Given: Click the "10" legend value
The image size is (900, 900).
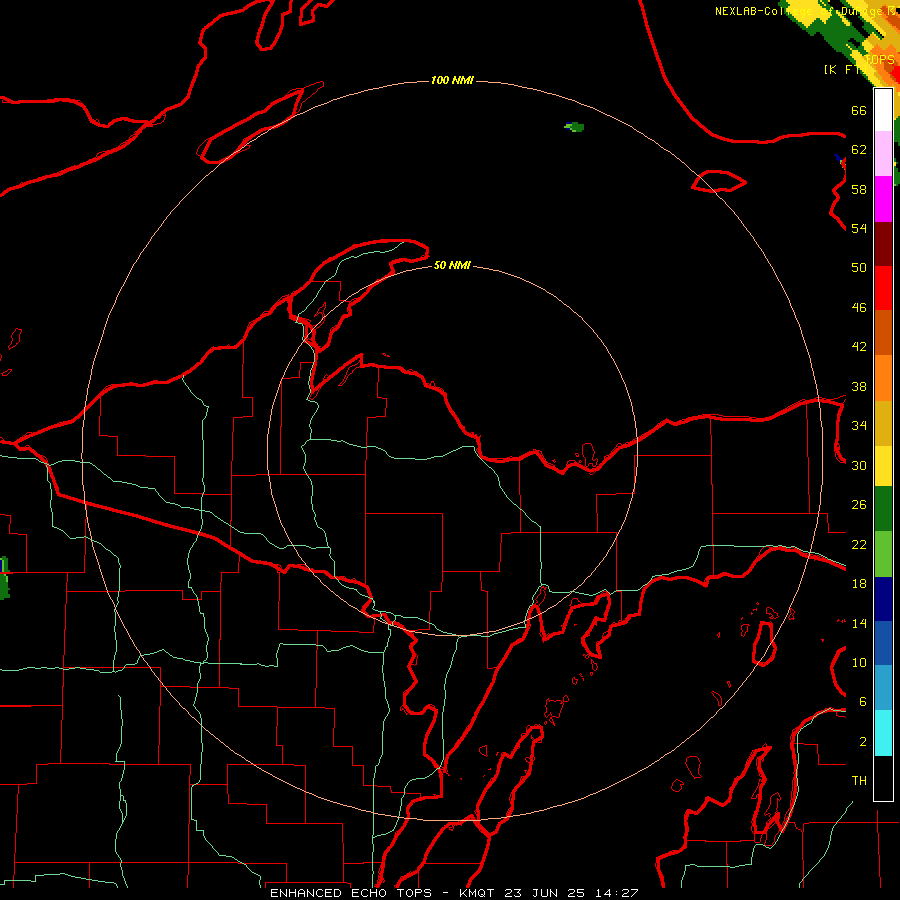Looking at the screenshot, I should pos(859,663).
